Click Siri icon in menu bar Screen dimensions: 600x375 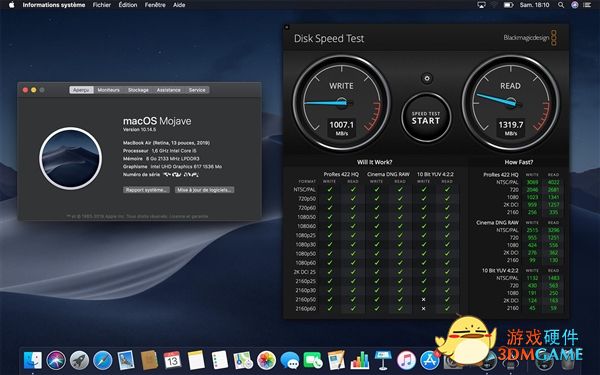[575, 5]
